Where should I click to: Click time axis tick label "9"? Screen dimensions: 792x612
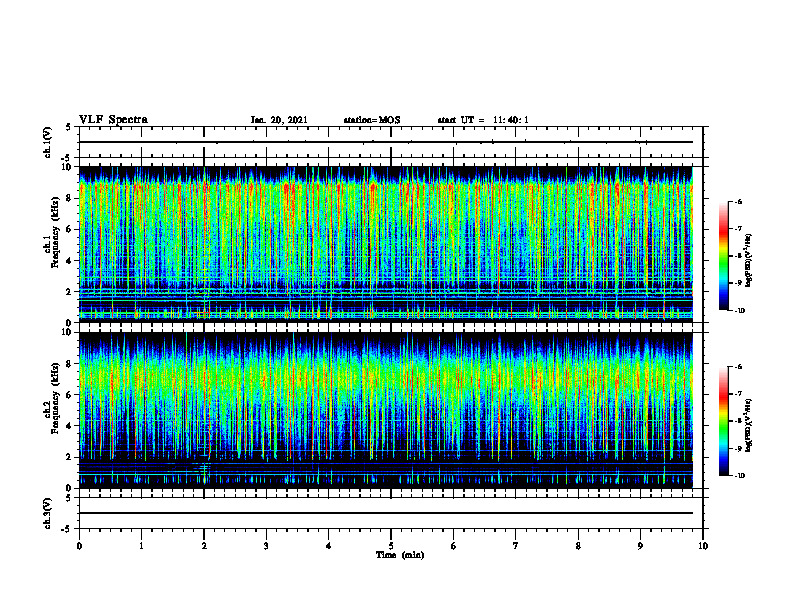point(640,546)
